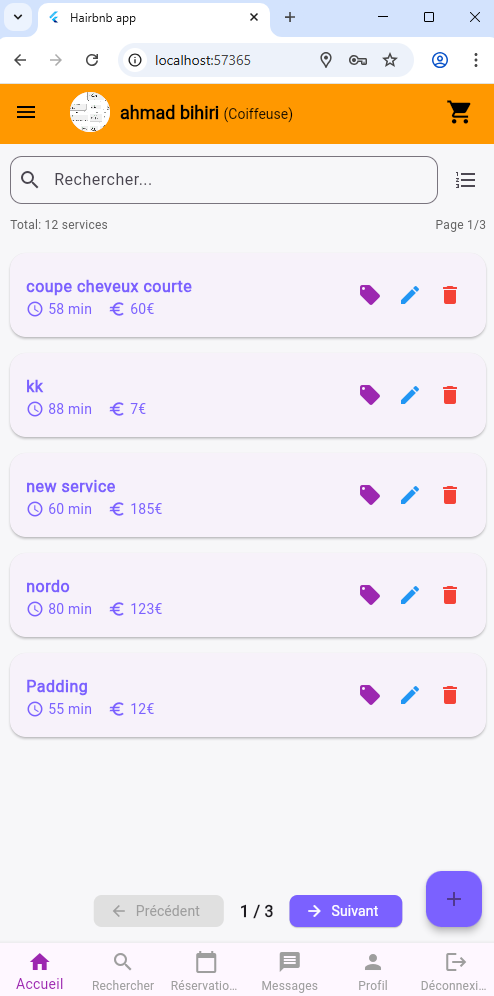Image resolution: width=494 pixels, height=996 pixels.
Task: Delete the 'nordo' service
Action: click(450, 595)
